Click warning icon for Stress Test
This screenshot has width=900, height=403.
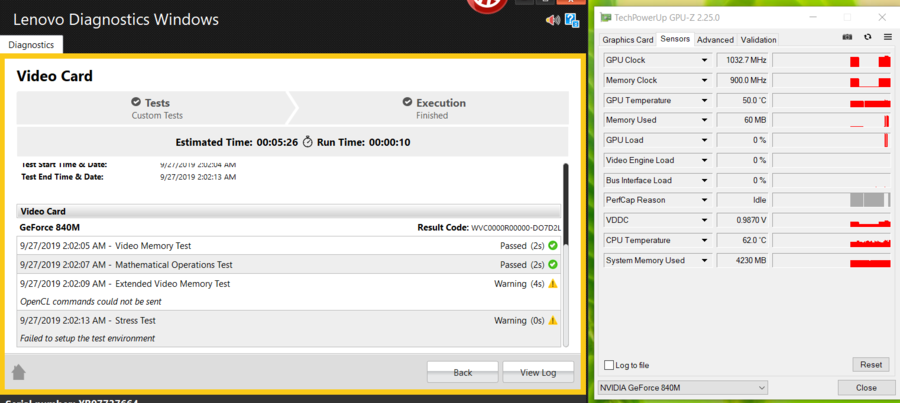(553, 320)
